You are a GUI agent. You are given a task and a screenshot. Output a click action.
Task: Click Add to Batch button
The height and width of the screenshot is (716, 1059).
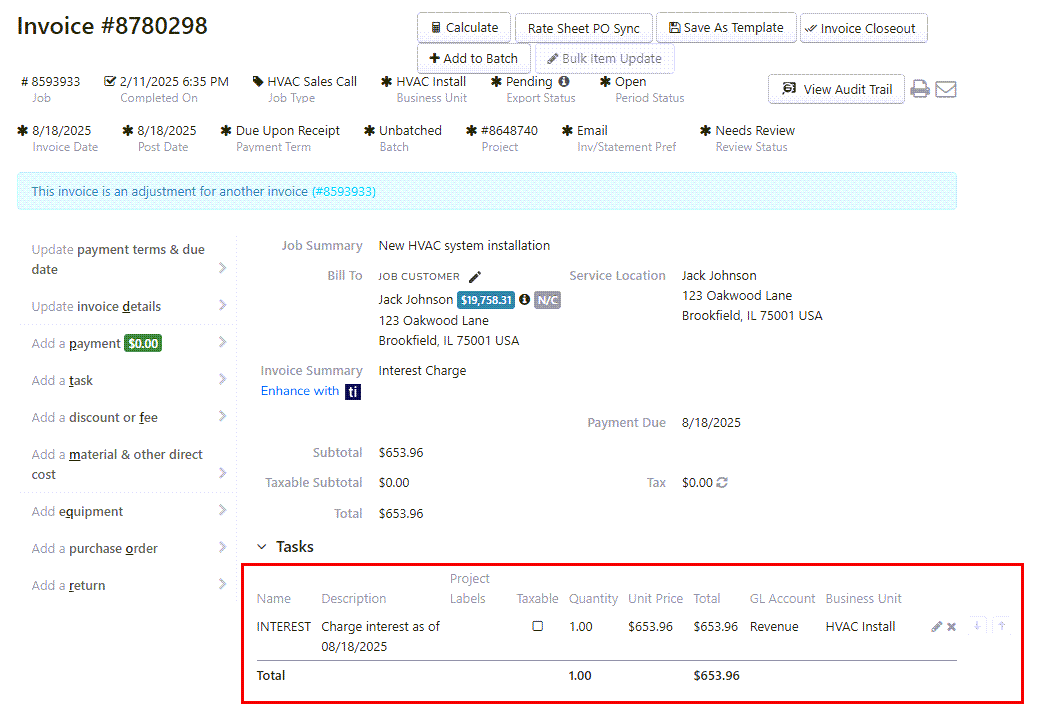(474, 59)
